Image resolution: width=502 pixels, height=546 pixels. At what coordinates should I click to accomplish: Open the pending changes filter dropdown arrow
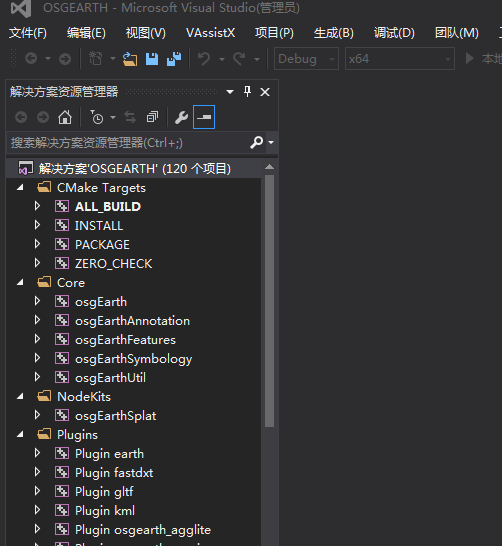click(x=113, y=117)
